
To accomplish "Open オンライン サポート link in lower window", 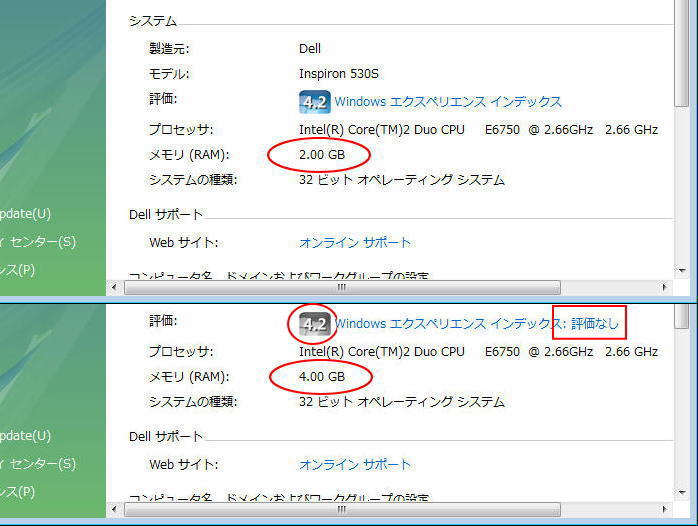I will coord(355,465).
